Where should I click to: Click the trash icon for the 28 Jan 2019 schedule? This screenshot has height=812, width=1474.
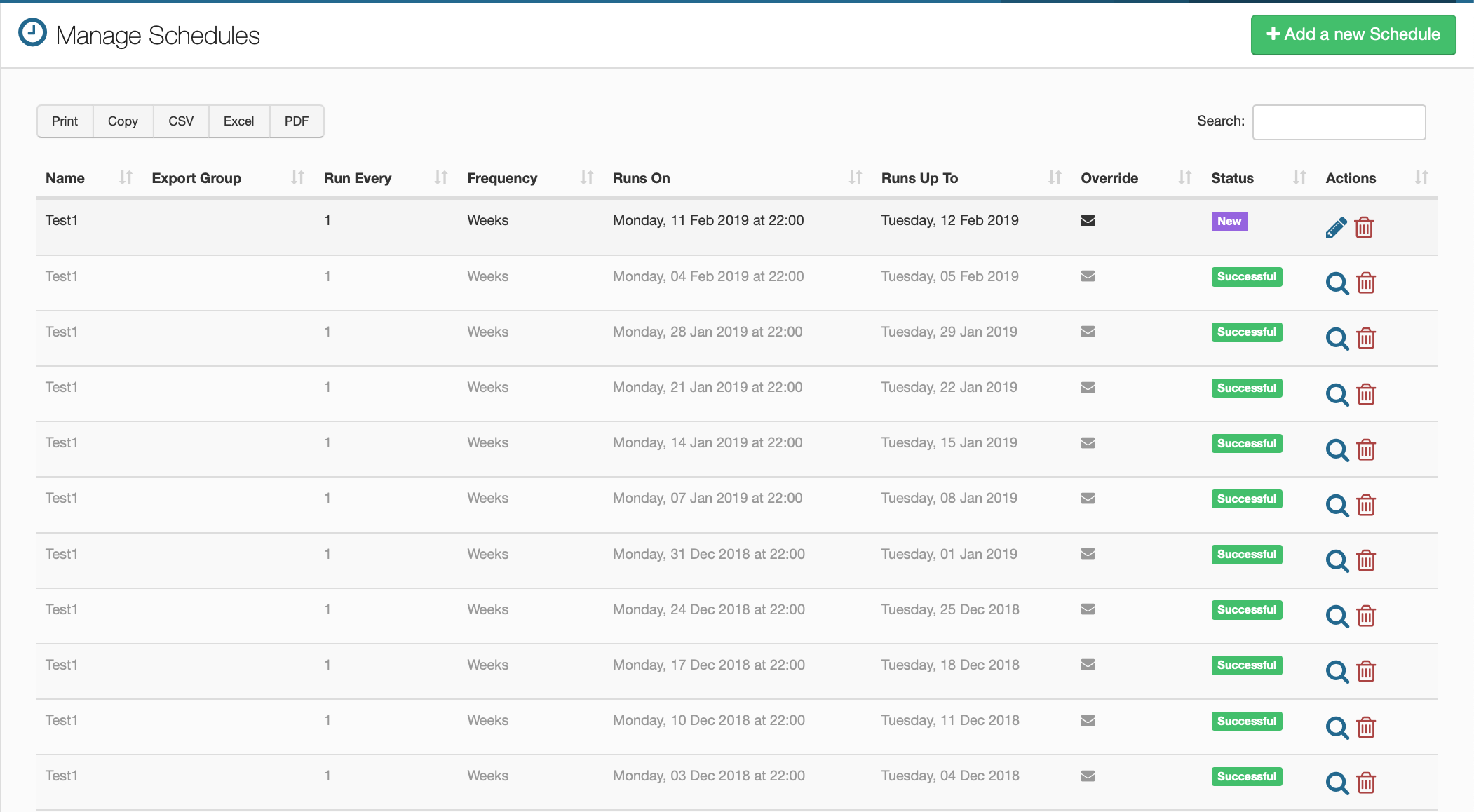pos(1366,339)
